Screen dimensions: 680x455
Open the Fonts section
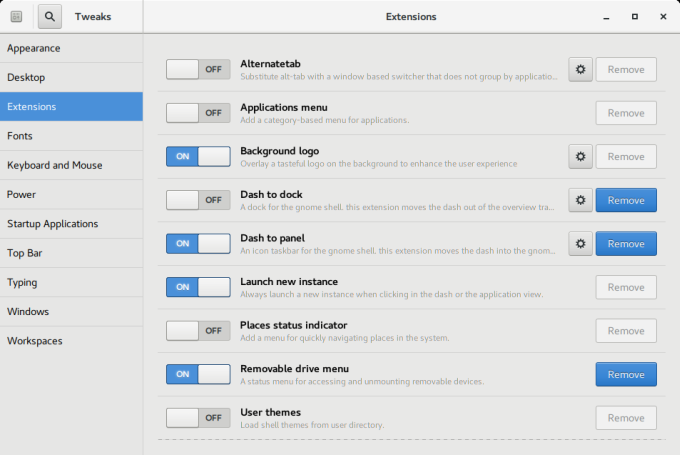coord(72,136)
